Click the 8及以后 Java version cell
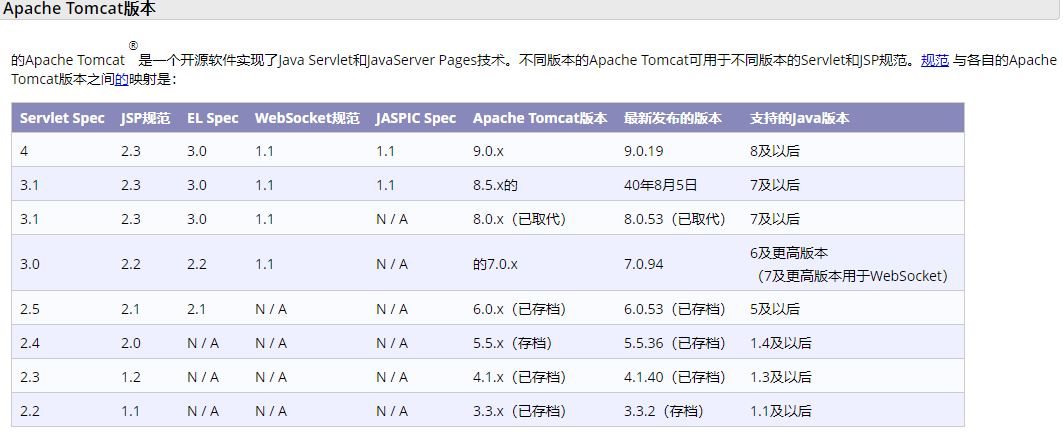 tap(775, 151)
